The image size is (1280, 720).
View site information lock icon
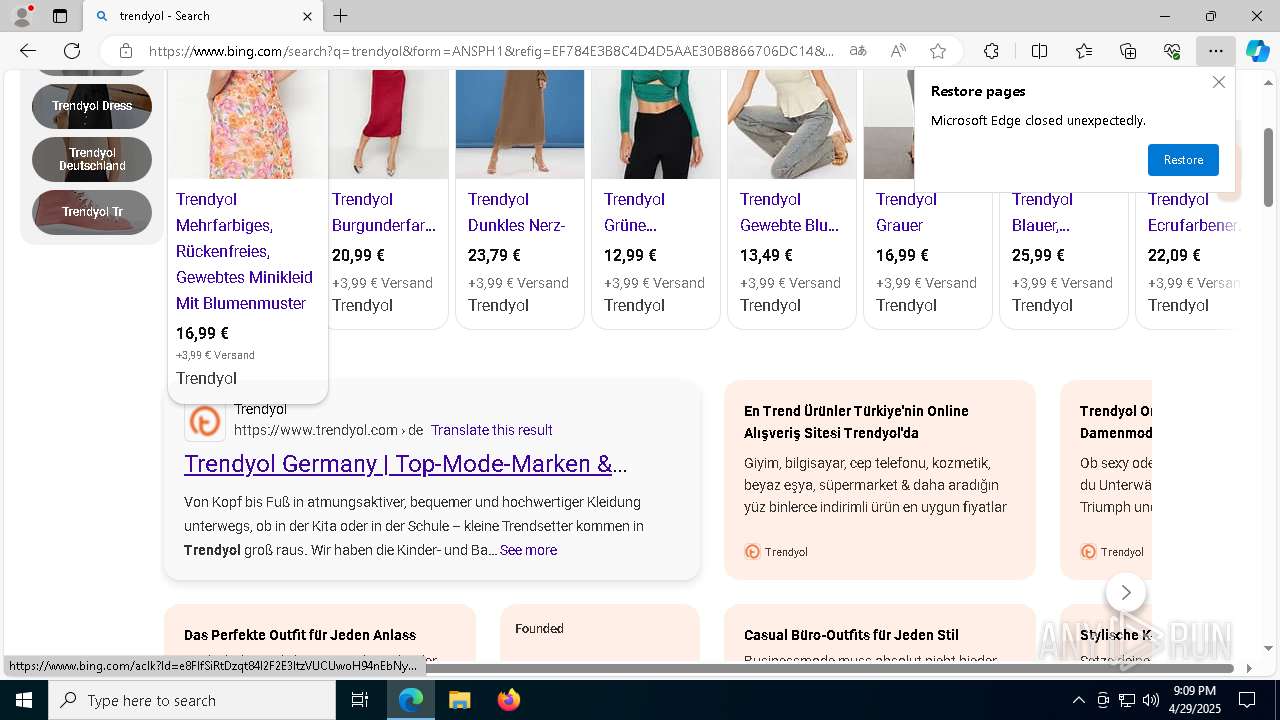point(125,51)
